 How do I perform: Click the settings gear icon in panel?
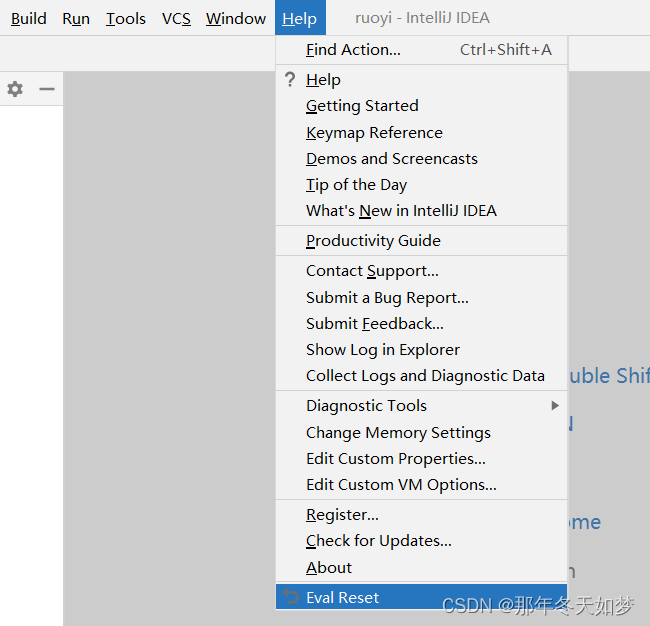[x=15, y=89]
